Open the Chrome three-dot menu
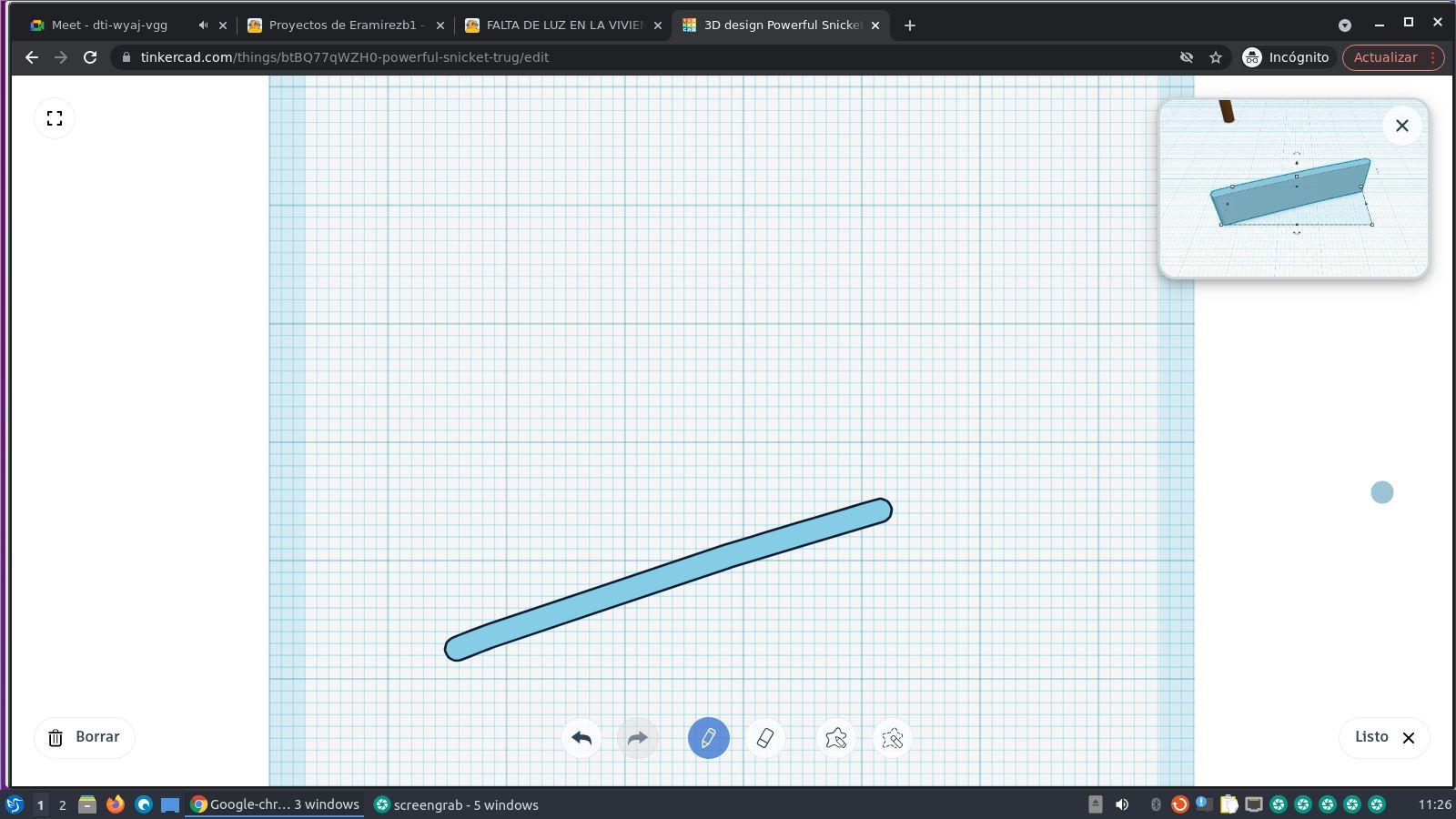Image resolution: width=1456 pixels, height=819 pixels. (1433, 57)
